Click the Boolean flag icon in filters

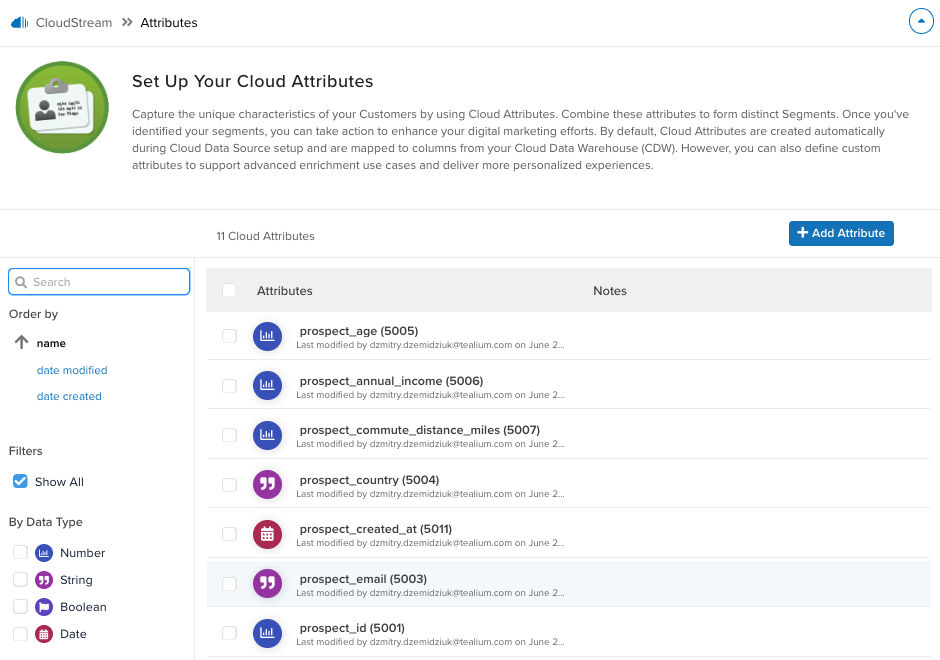tap(43, 607)
